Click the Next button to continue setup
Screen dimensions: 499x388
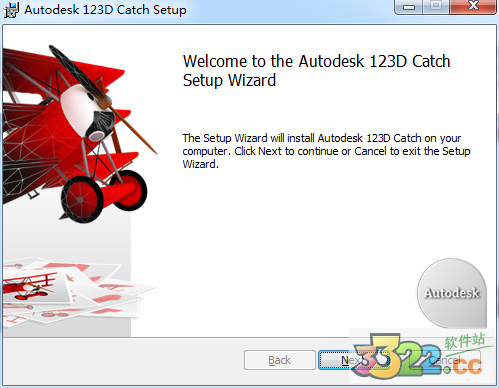click(353, 360)
